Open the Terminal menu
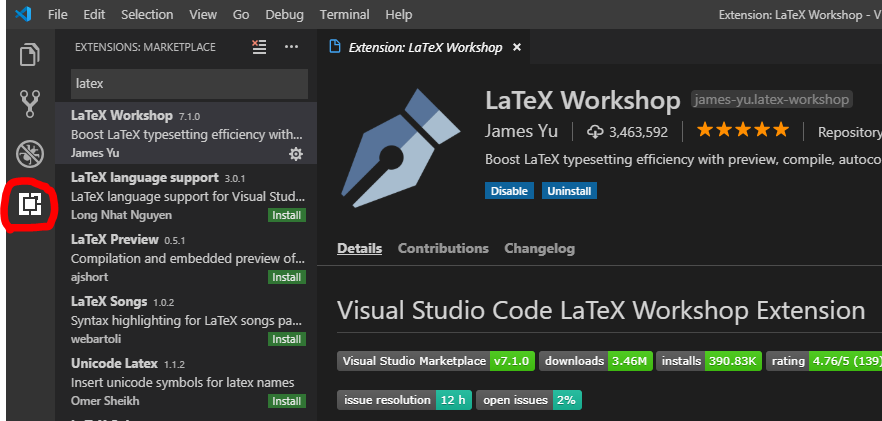Screen dimensions: 882x421 coord(343,15)
